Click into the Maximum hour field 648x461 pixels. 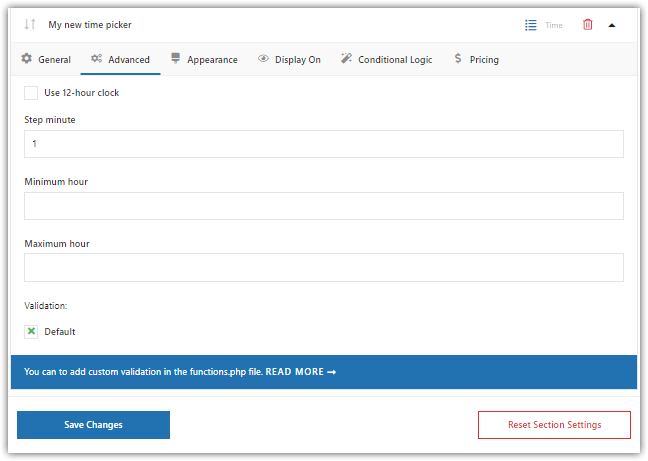point(324,268)
